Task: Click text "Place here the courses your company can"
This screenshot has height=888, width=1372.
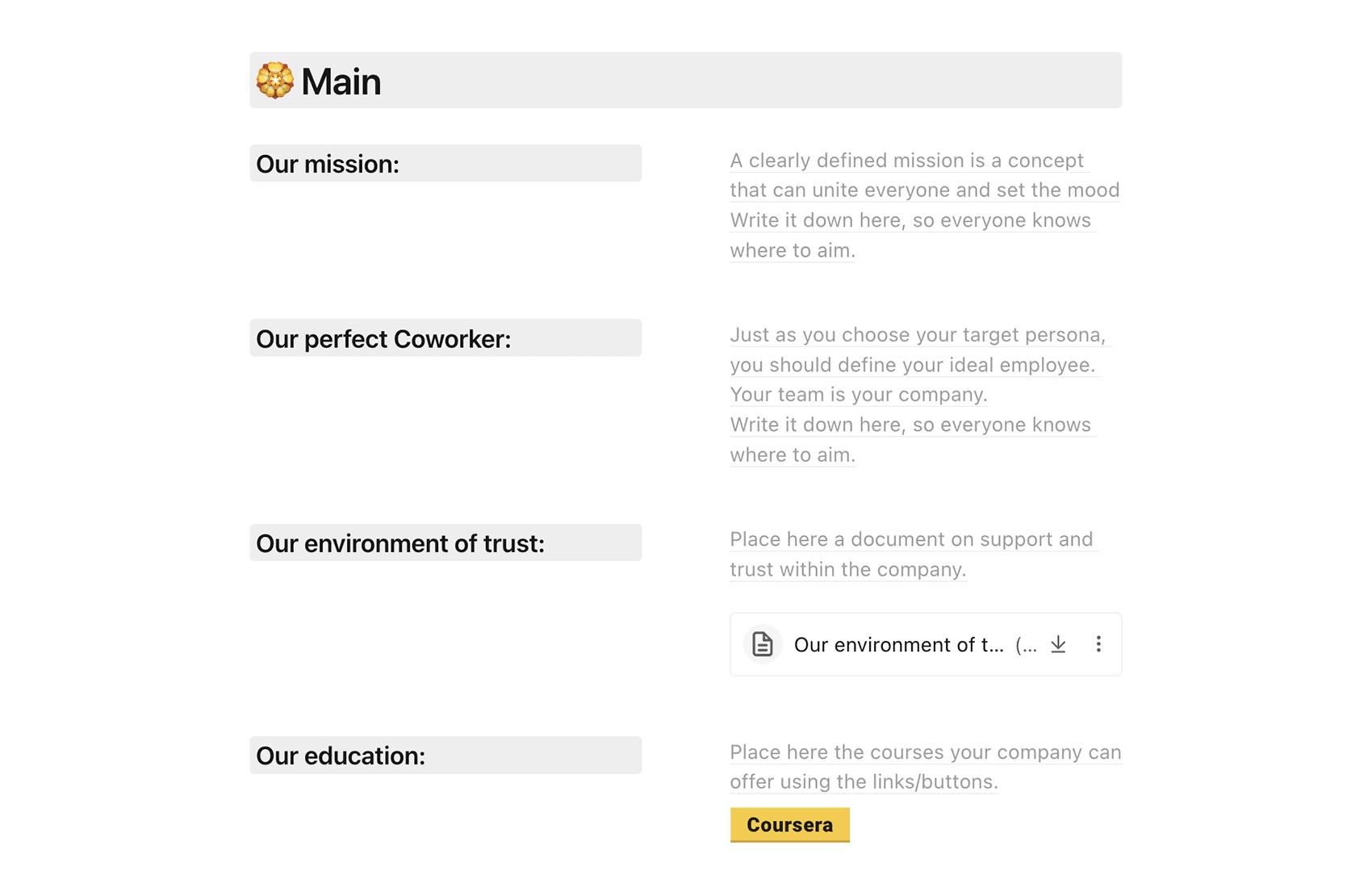Action: tap(925, 752)
